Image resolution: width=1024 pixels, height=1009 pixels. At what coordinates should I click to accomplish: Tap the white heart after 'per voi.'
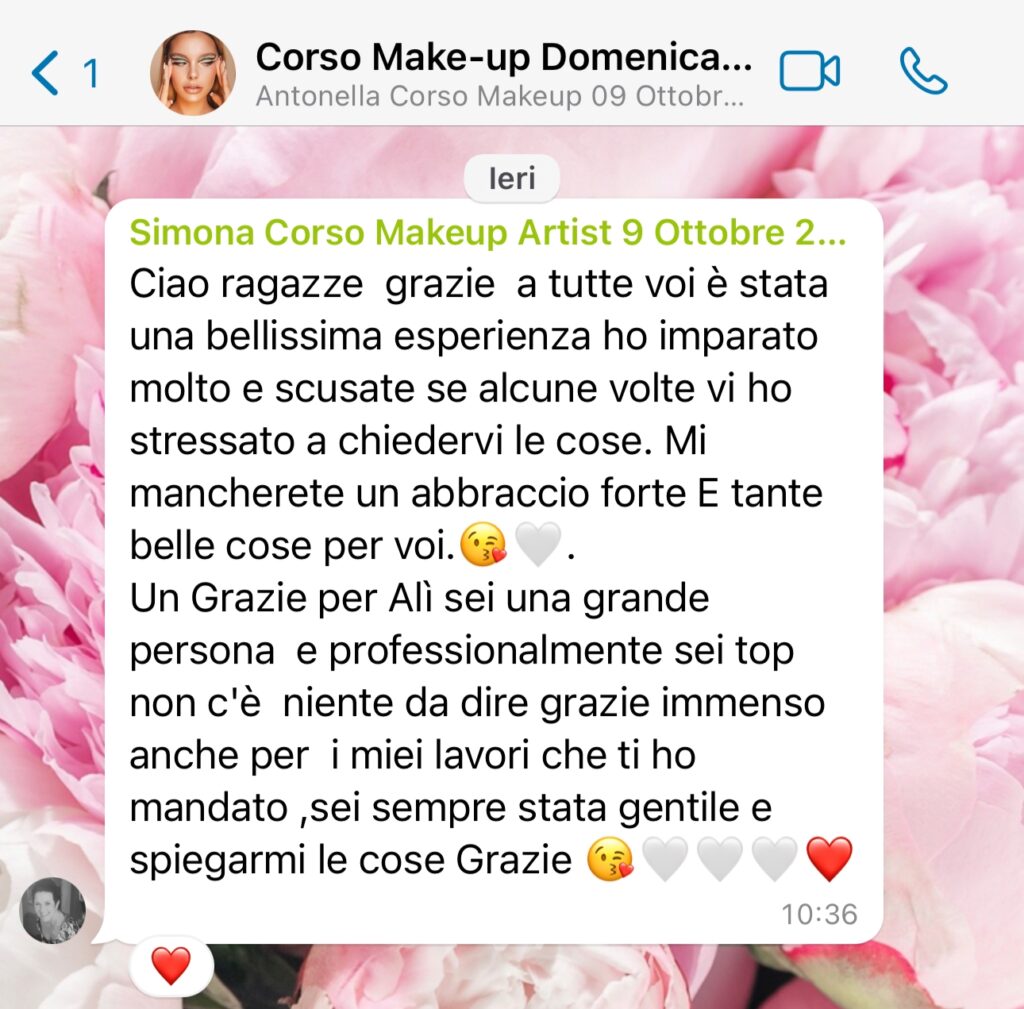[x=537, y=545]
